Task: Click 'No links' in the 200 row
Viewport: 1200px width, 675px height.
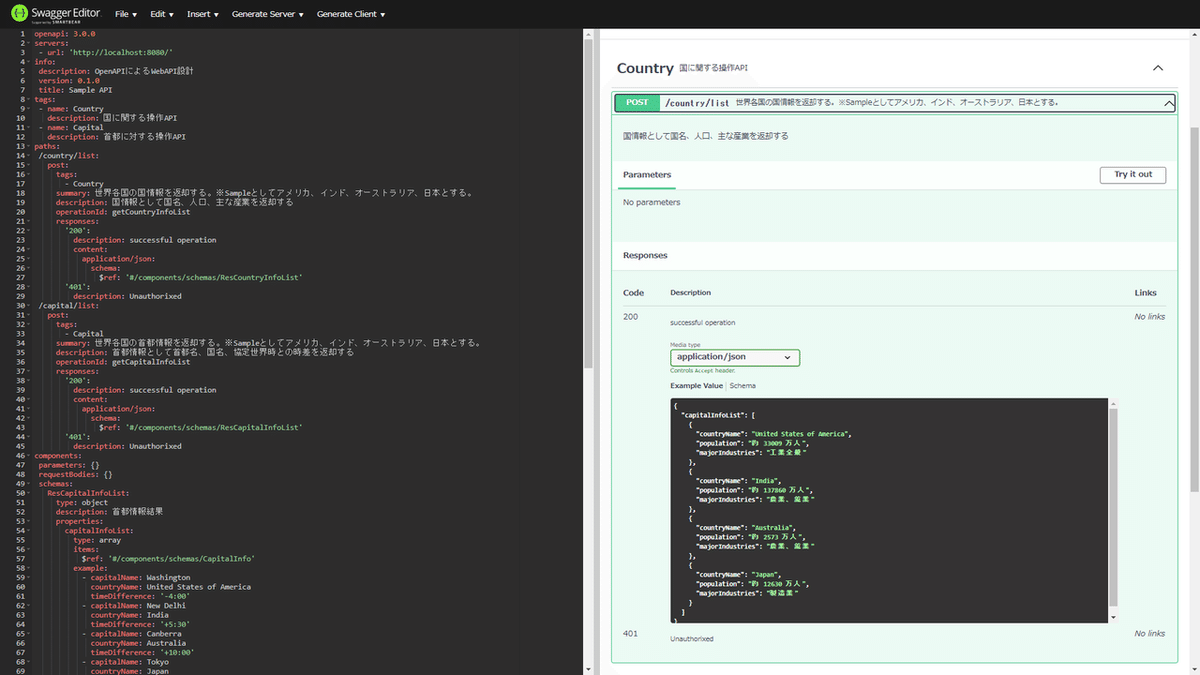Action: [1149, 316]
